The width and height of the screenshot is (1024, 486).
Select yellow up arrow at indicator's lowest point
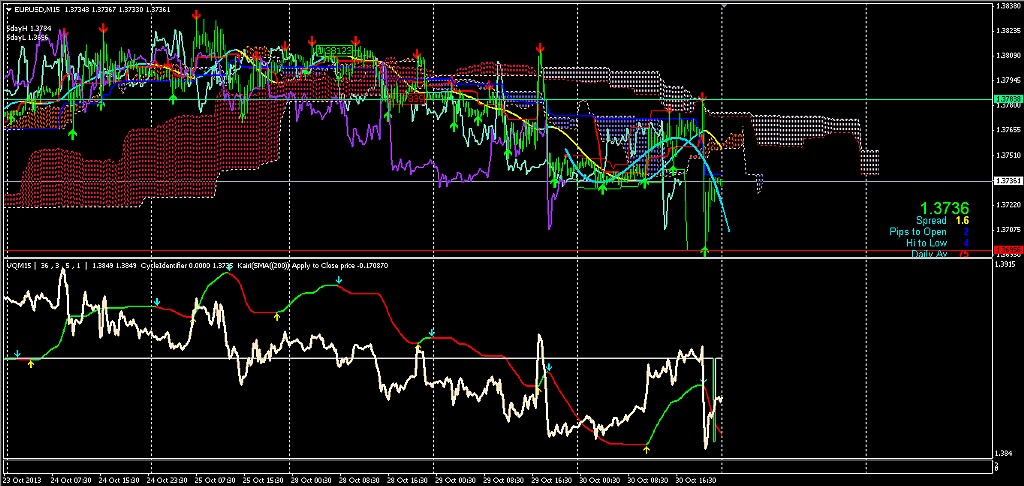click(647, 449)
